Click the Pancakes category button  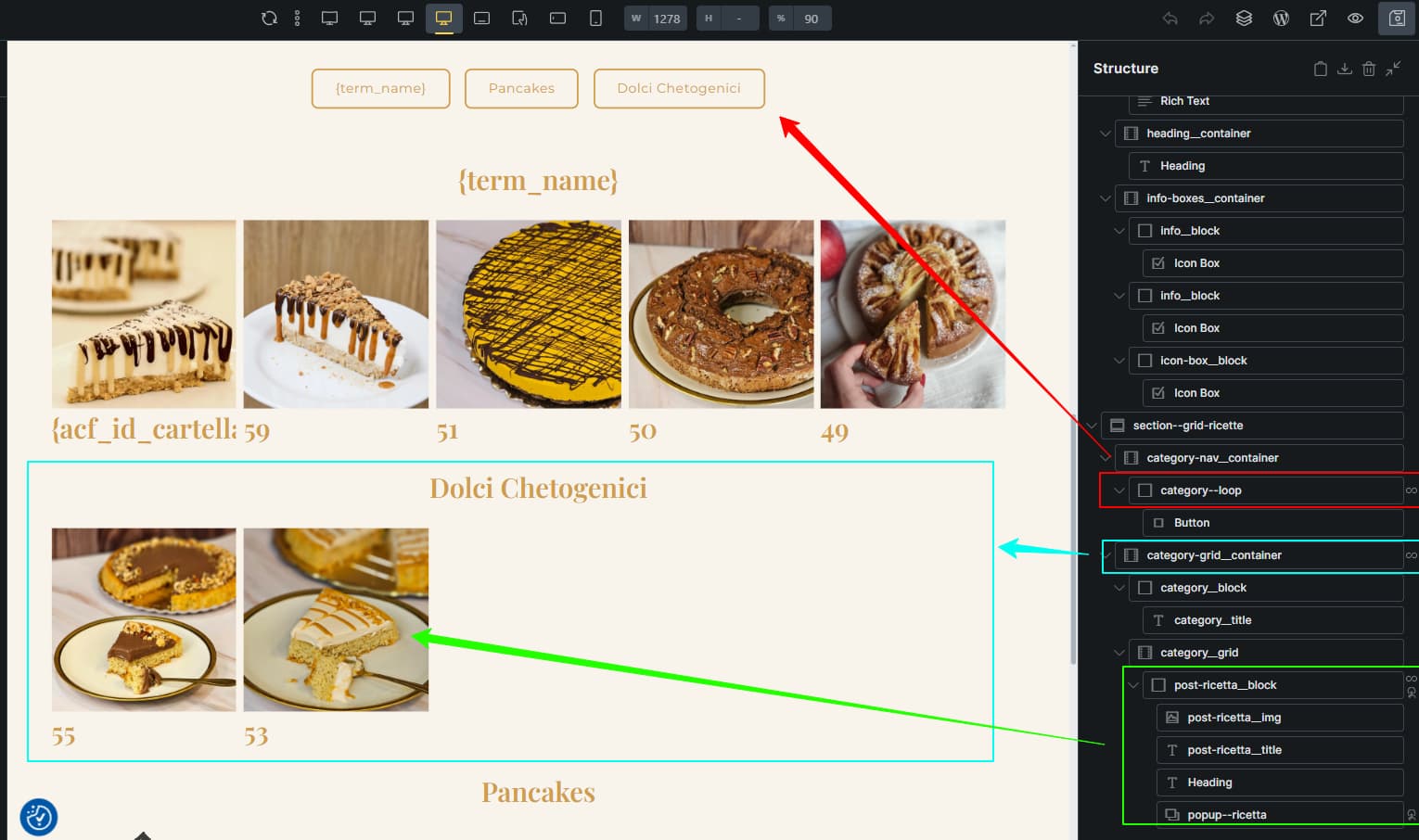coord(521,88)
